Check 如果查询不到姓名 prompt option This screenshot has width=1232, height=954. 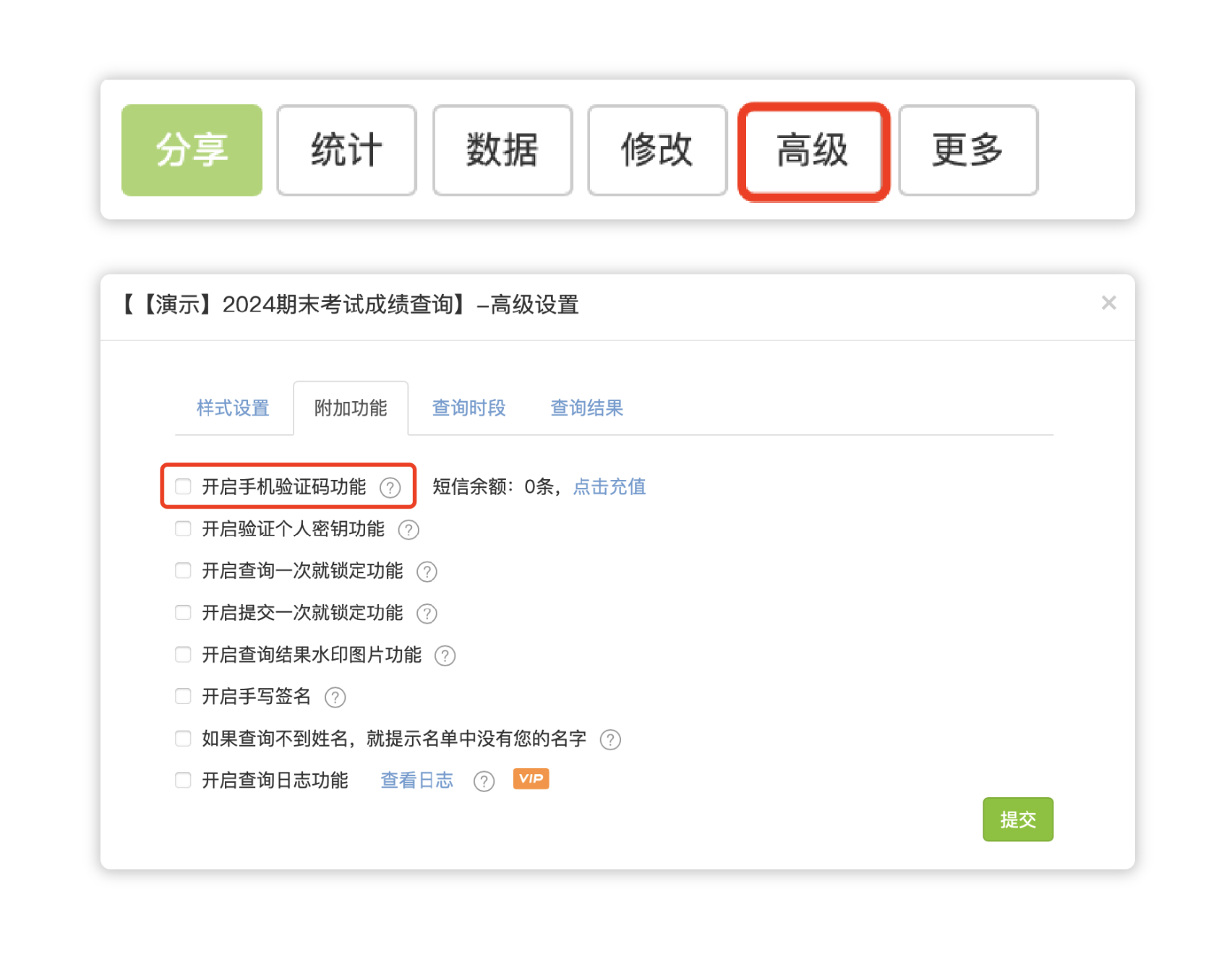click(183, 738)
